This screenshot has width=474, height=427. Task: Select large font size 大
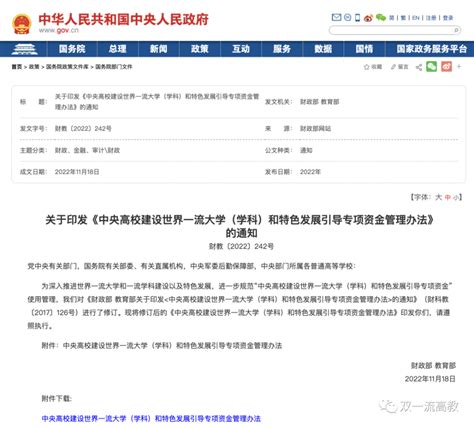[x=438, y=197]
